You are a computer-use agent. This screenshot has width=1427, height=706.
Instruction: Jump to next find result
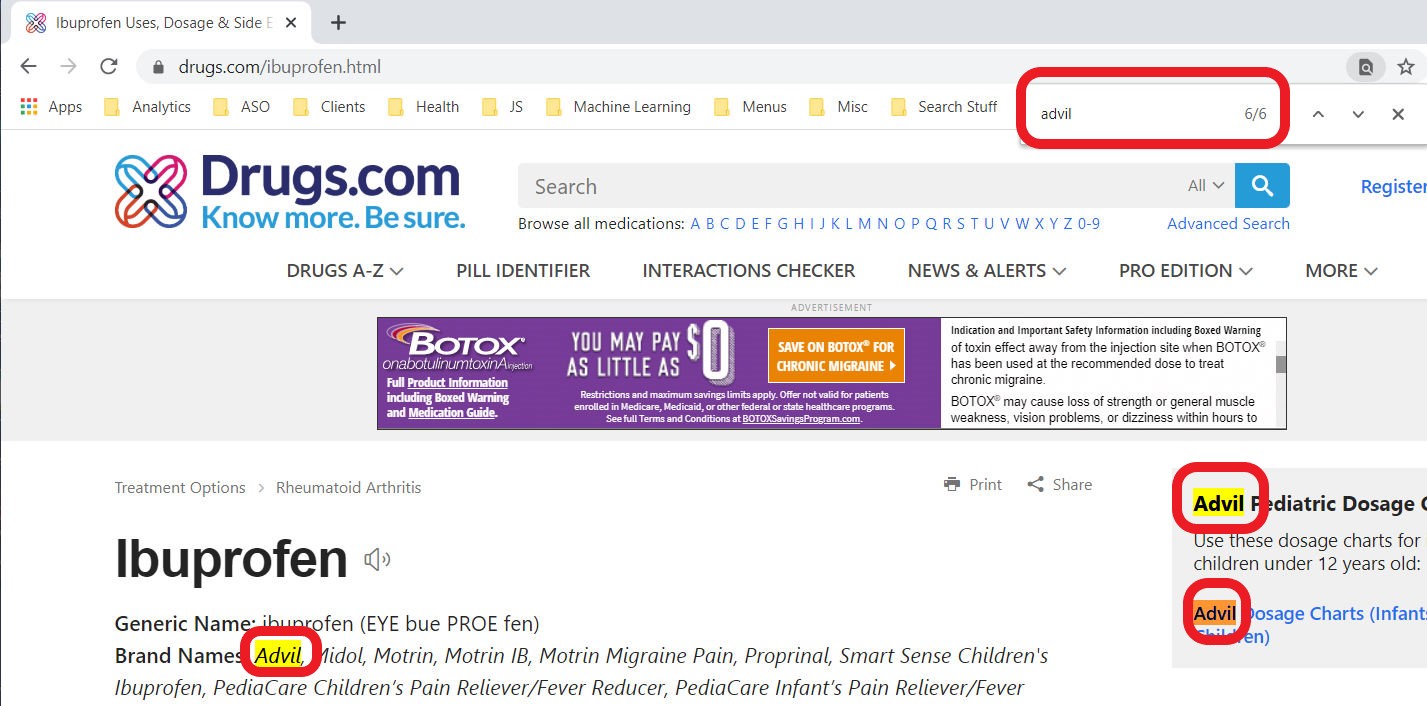[x=1358, y=114]
